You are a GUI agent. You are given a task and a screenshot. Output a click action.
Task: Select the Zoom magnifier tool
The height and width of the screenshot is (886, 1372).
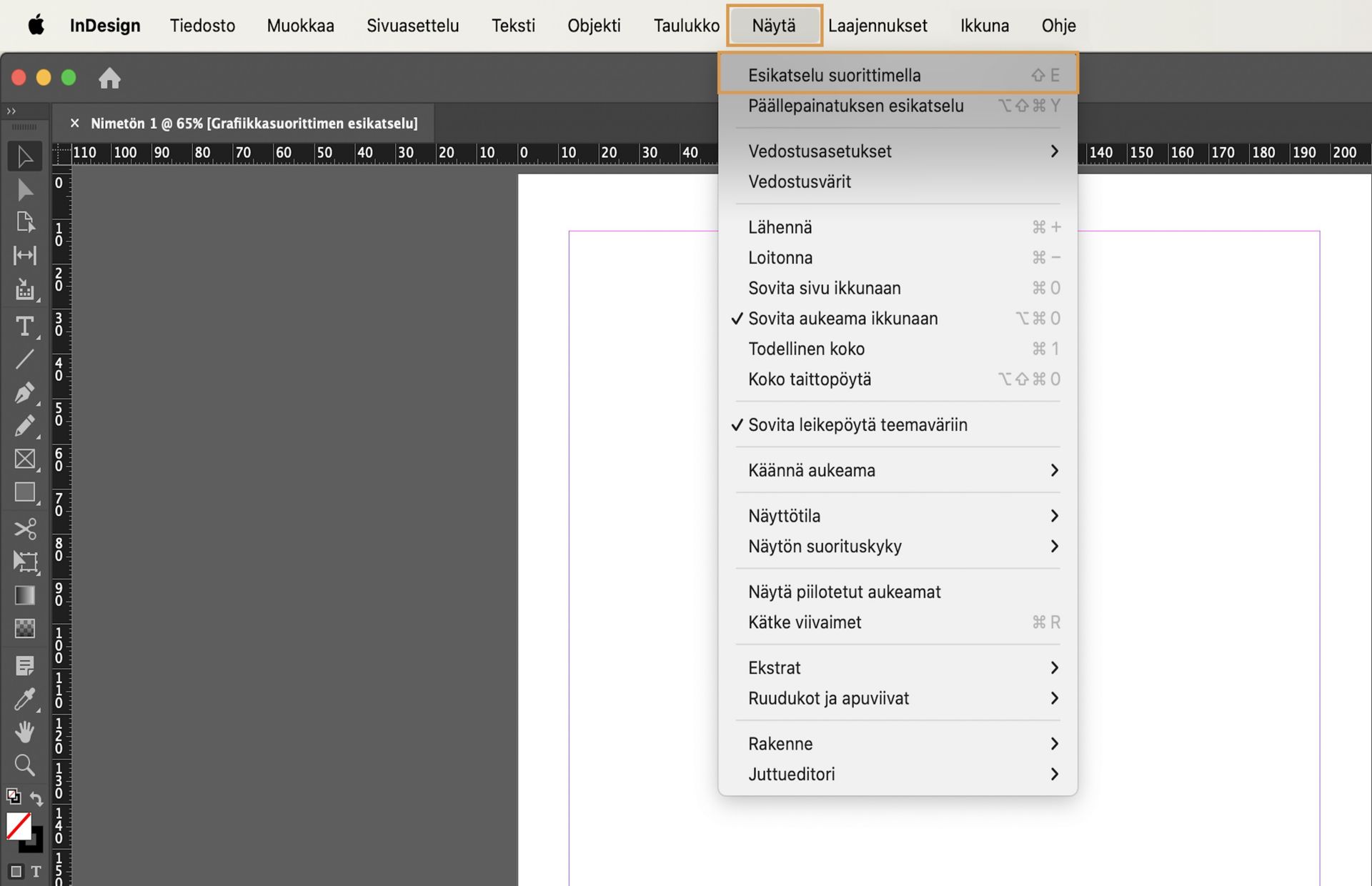tap(24, 765)
